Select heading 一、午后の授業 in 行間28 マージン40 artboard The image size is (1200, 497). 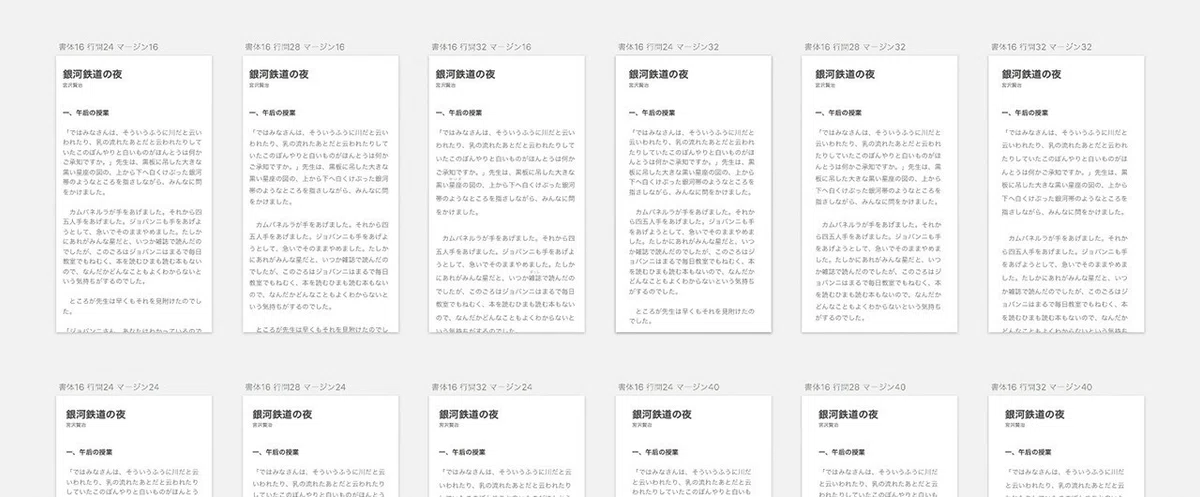(x=842, y=452)
